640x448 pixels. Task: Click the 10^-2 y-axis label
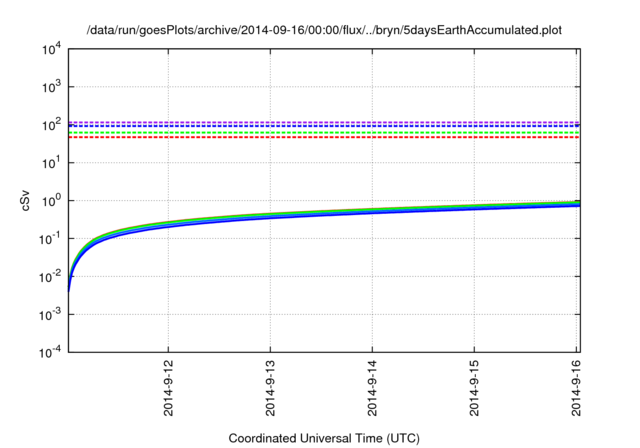coord(50,277)
